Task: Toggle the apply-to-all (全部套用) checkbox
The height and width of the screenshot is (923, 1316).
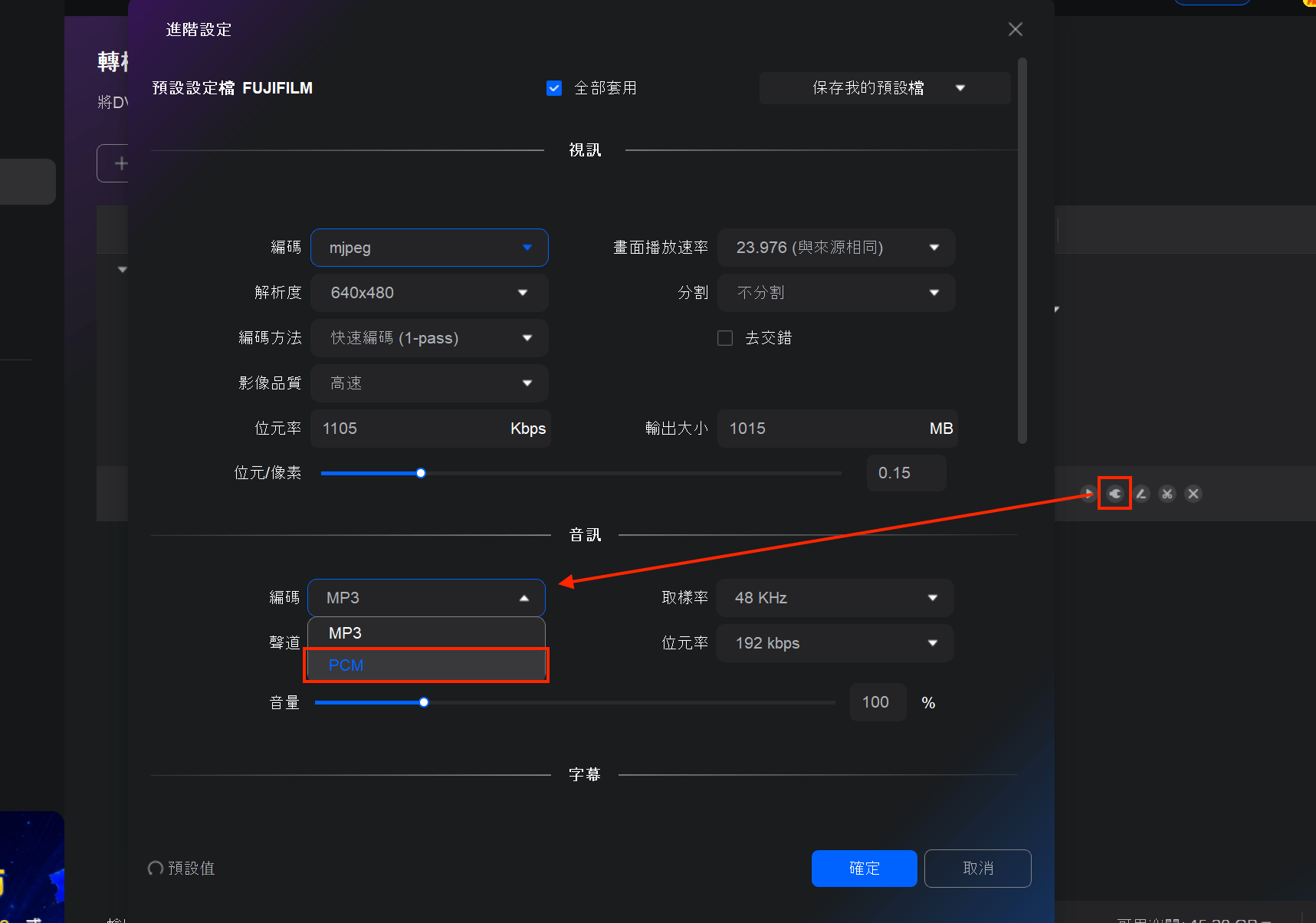Action: (x=554, y=88)
